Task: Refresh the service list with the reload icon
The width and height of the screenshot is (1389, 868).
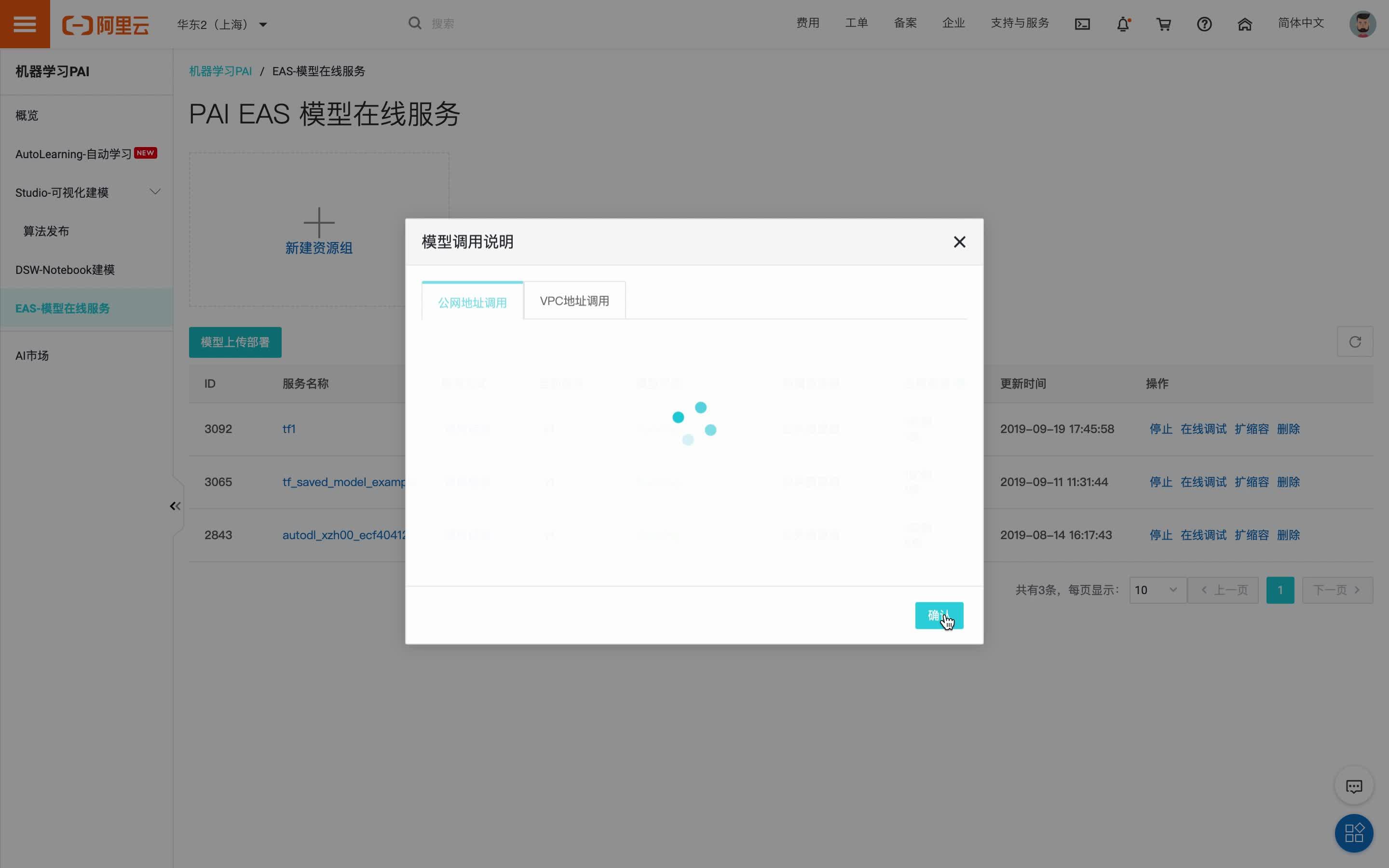Action: pyautogui.click(x=1355, y=341)
